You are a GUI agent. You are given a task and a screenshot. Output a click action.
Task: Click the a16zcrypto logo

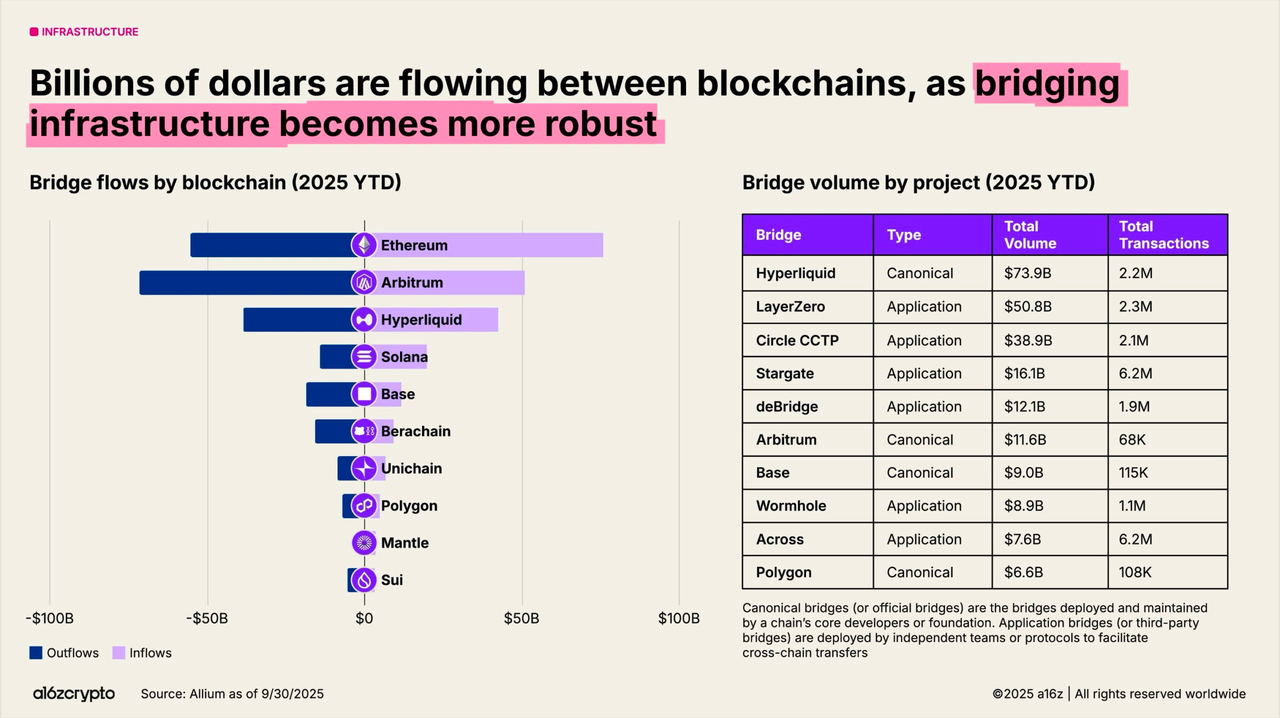pyautogui.click(x=74, y=693)
